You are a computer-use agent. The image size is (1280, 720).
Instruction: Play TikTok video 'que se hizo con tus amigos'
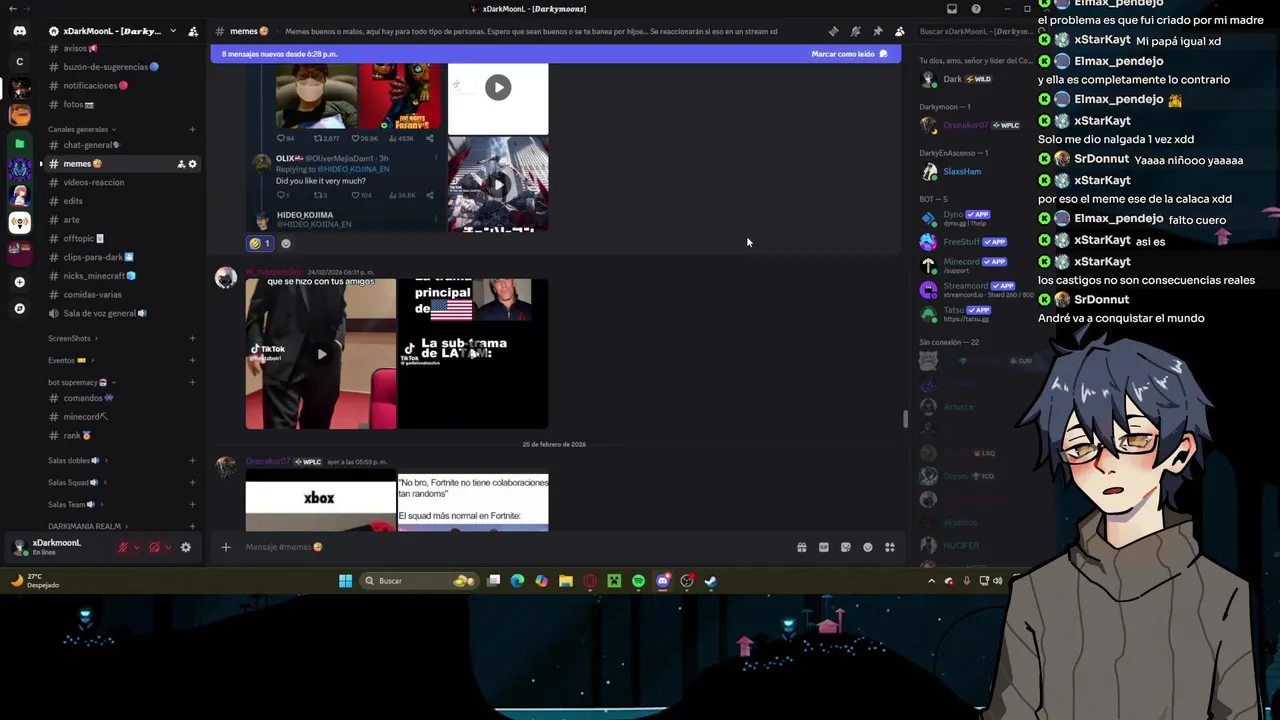[321, 354]
